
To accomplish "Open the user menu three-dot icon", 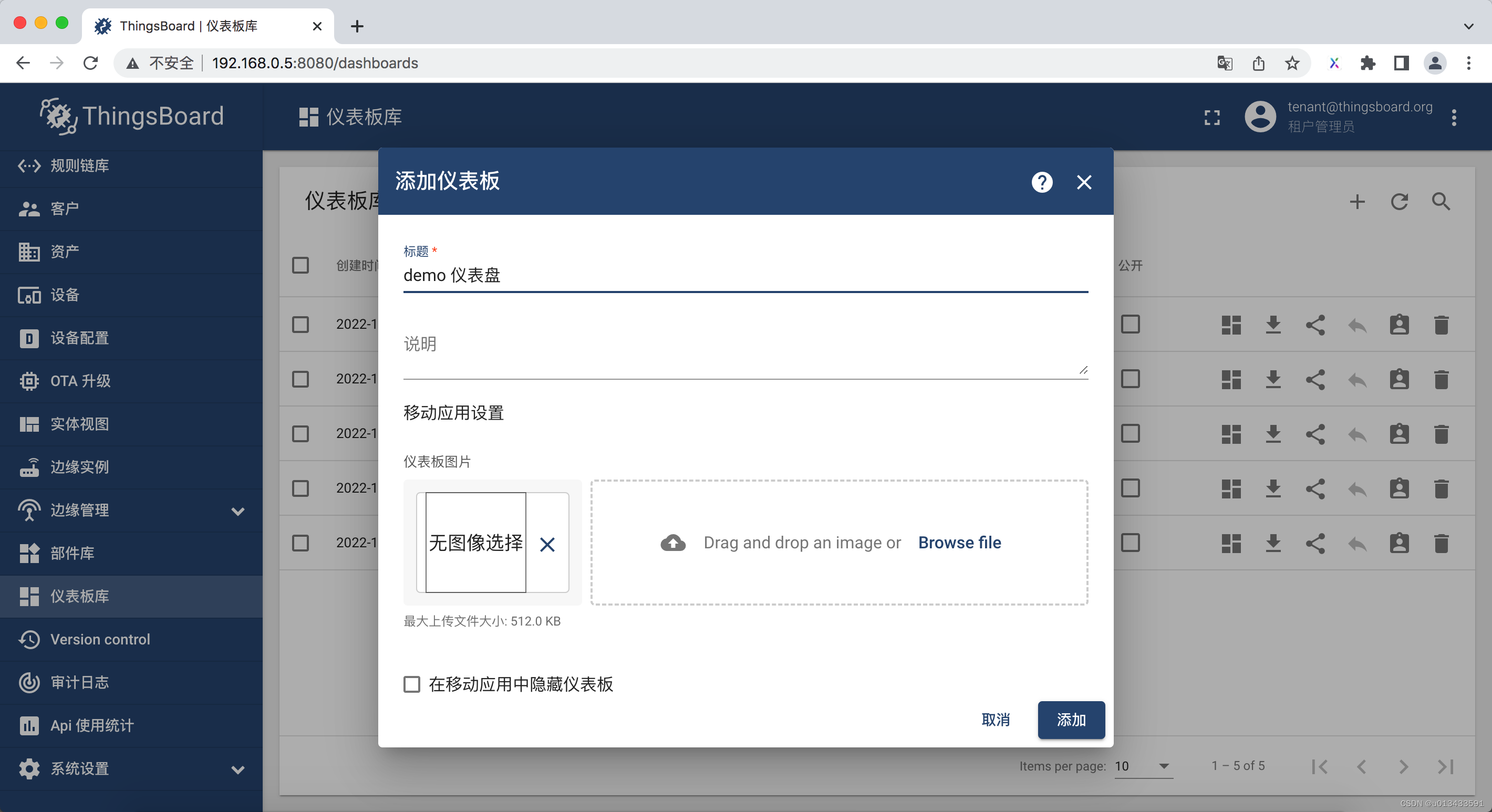I will point(1454,118).
